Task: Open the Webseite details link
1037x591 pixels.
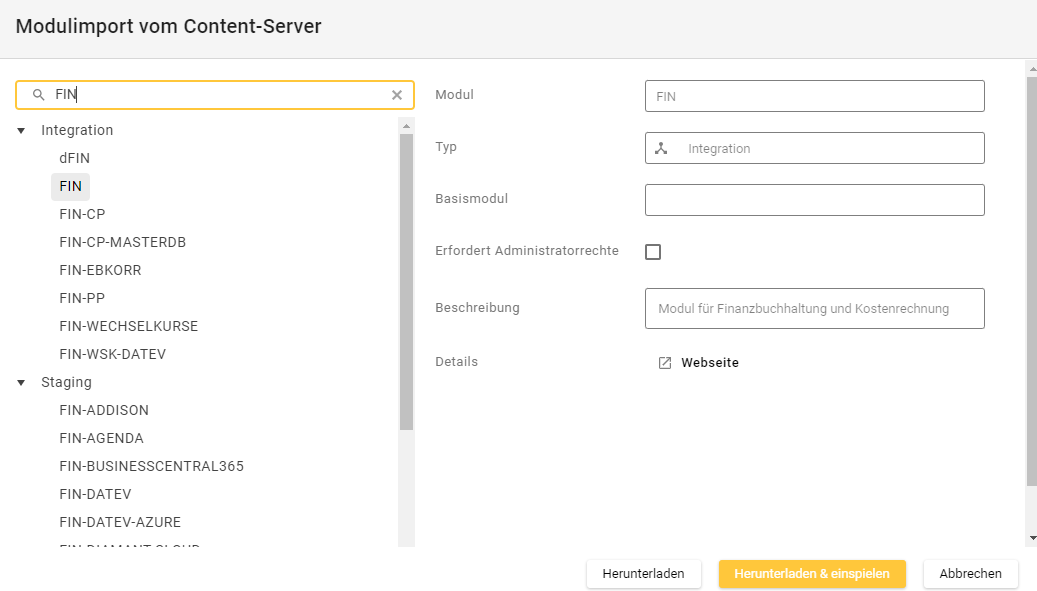Action: pos(709,363)
